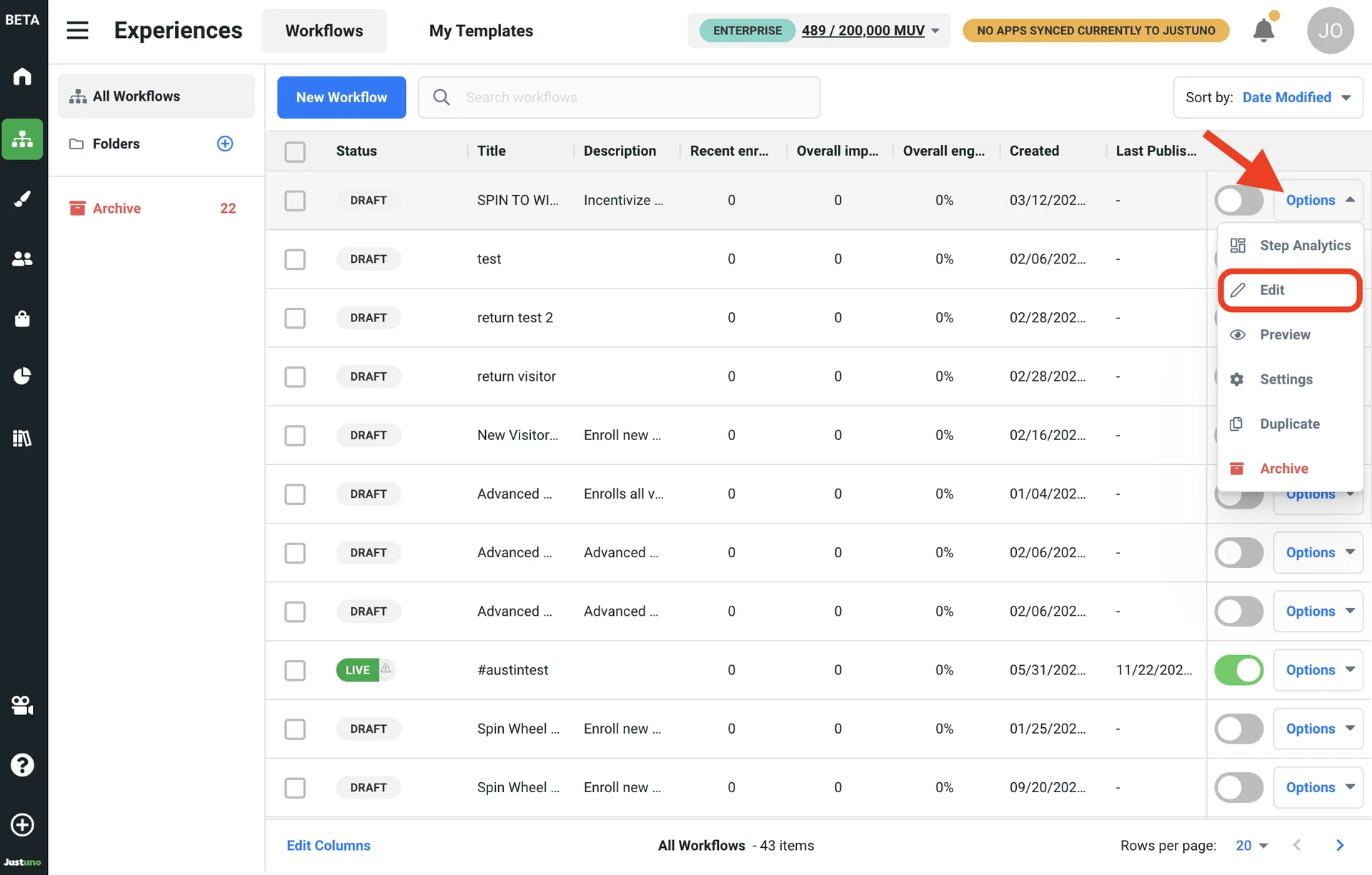Open the library books sidebar icon

pyautogui.click(x=22, y=438)
